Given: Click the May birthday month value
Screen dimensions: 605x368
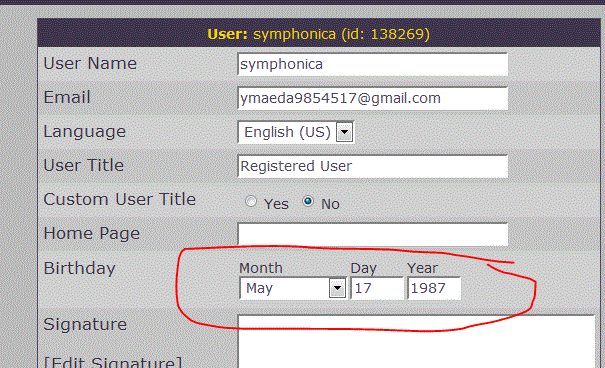Looking at the screenshot, I should tap(259, 288).
